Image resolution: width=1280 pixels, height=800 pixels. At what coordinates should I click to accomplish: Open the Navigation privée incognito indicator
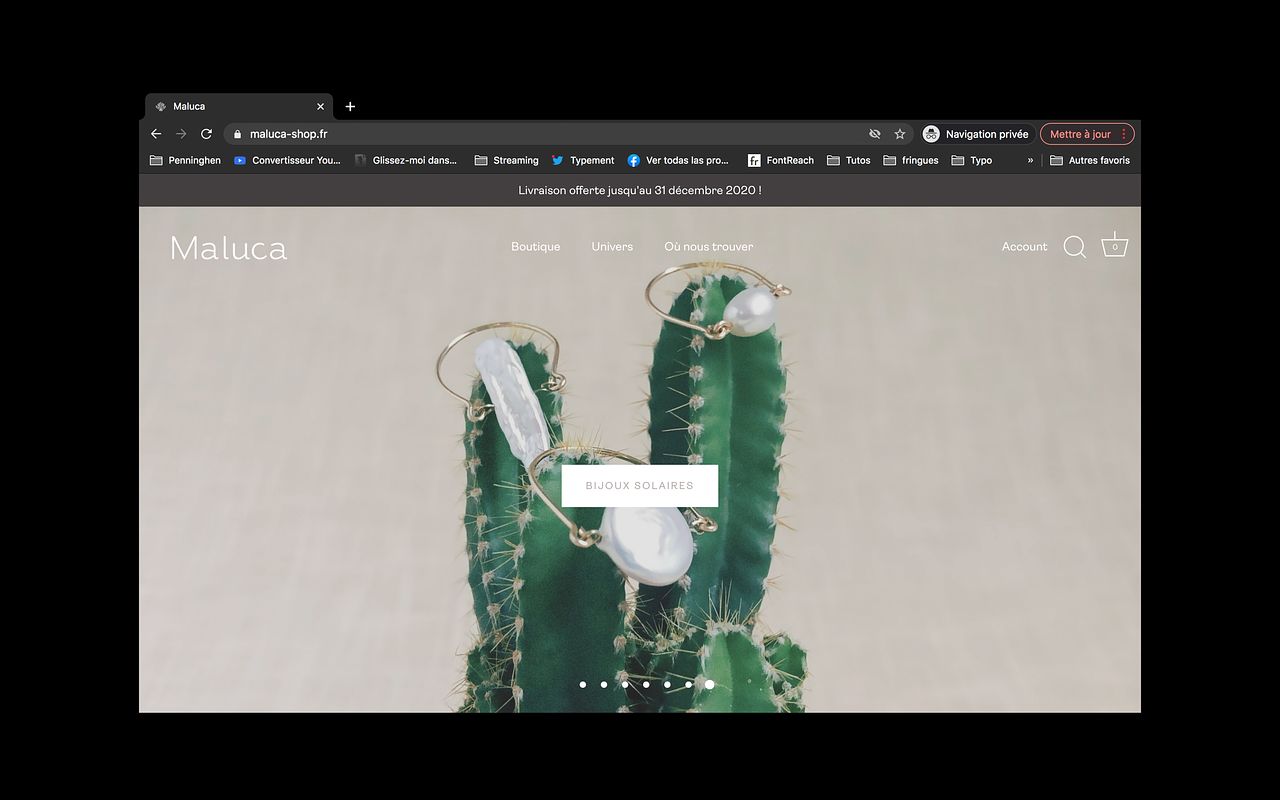[x=976, y=134]
